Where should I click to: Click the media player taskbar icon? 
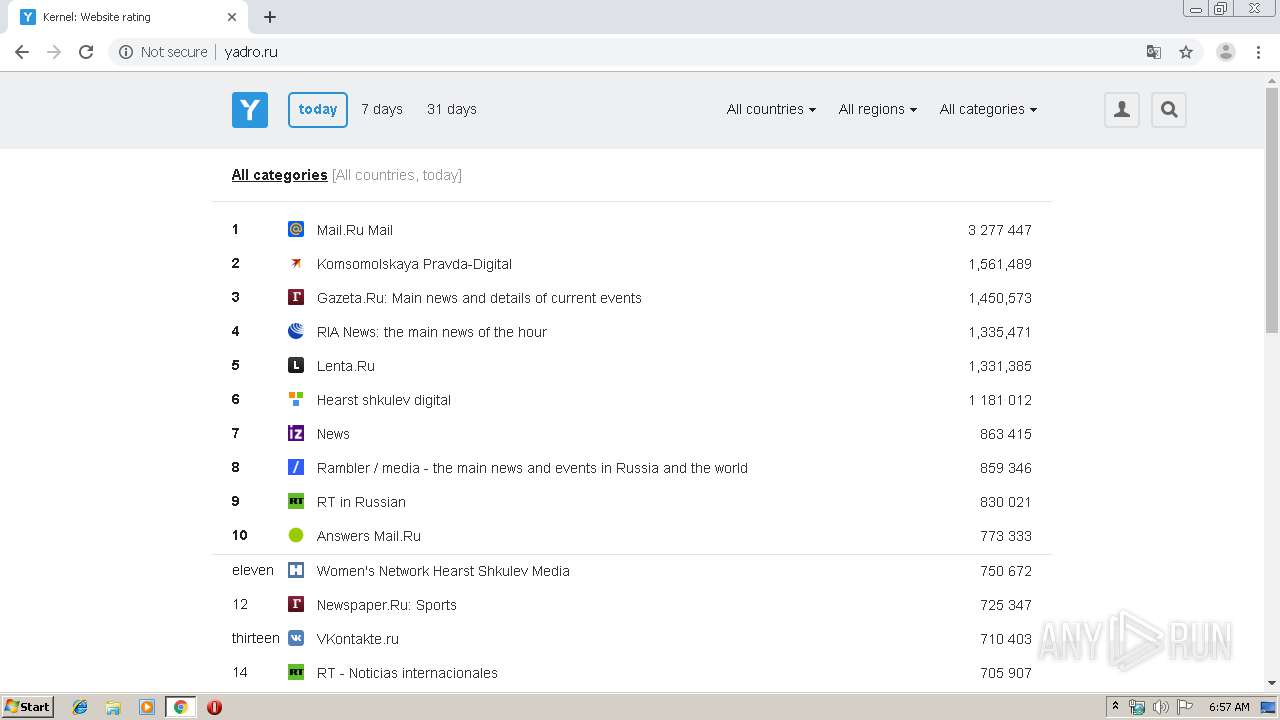147,707
